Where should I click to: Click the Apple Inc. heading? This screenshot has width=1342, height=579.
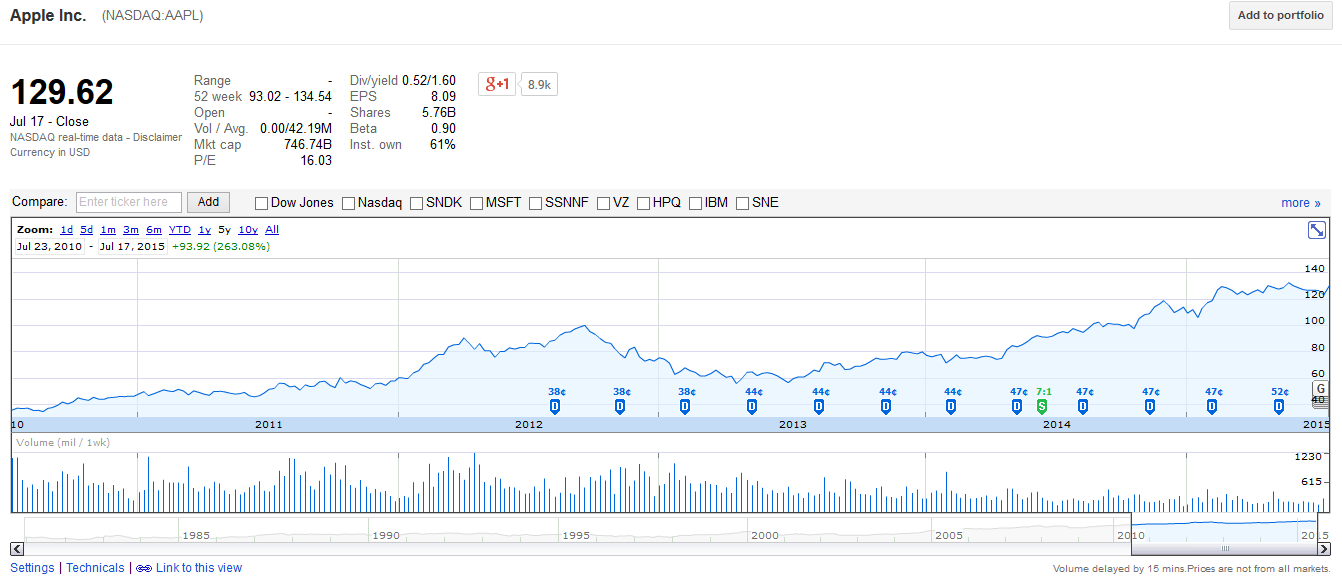48,16
